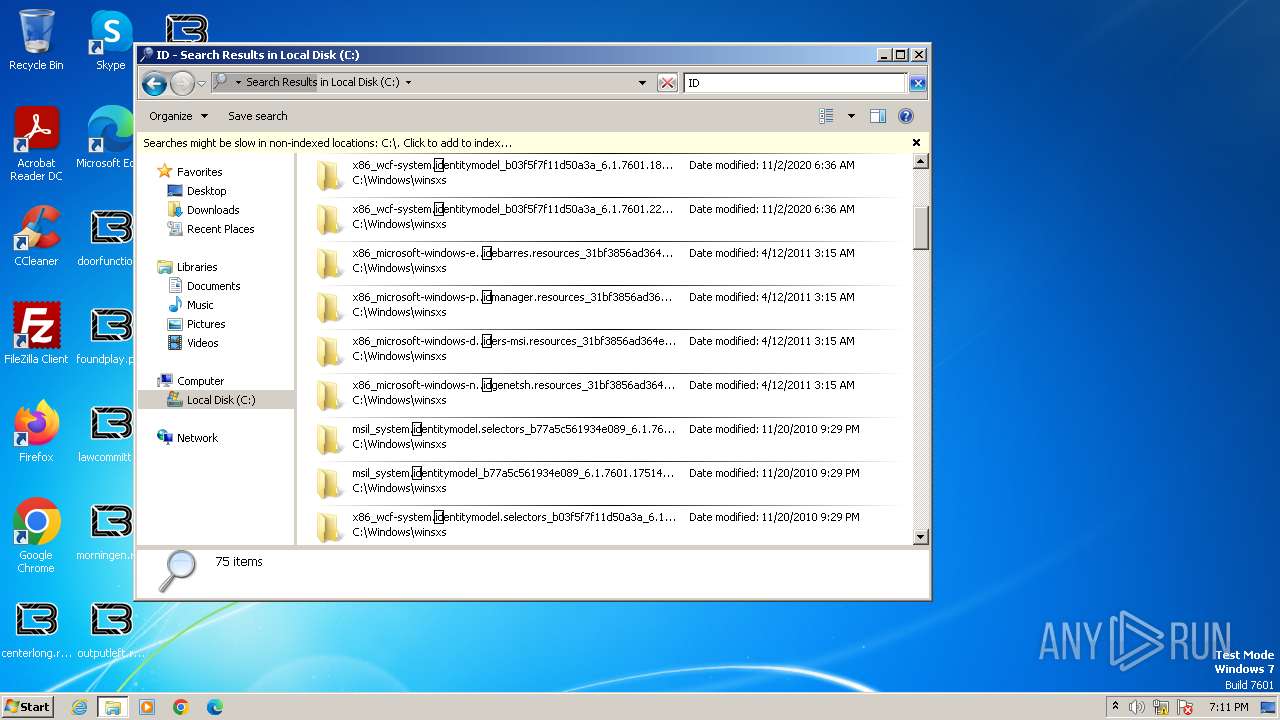Select Computer in navigation pane

(x=200, y=381)
